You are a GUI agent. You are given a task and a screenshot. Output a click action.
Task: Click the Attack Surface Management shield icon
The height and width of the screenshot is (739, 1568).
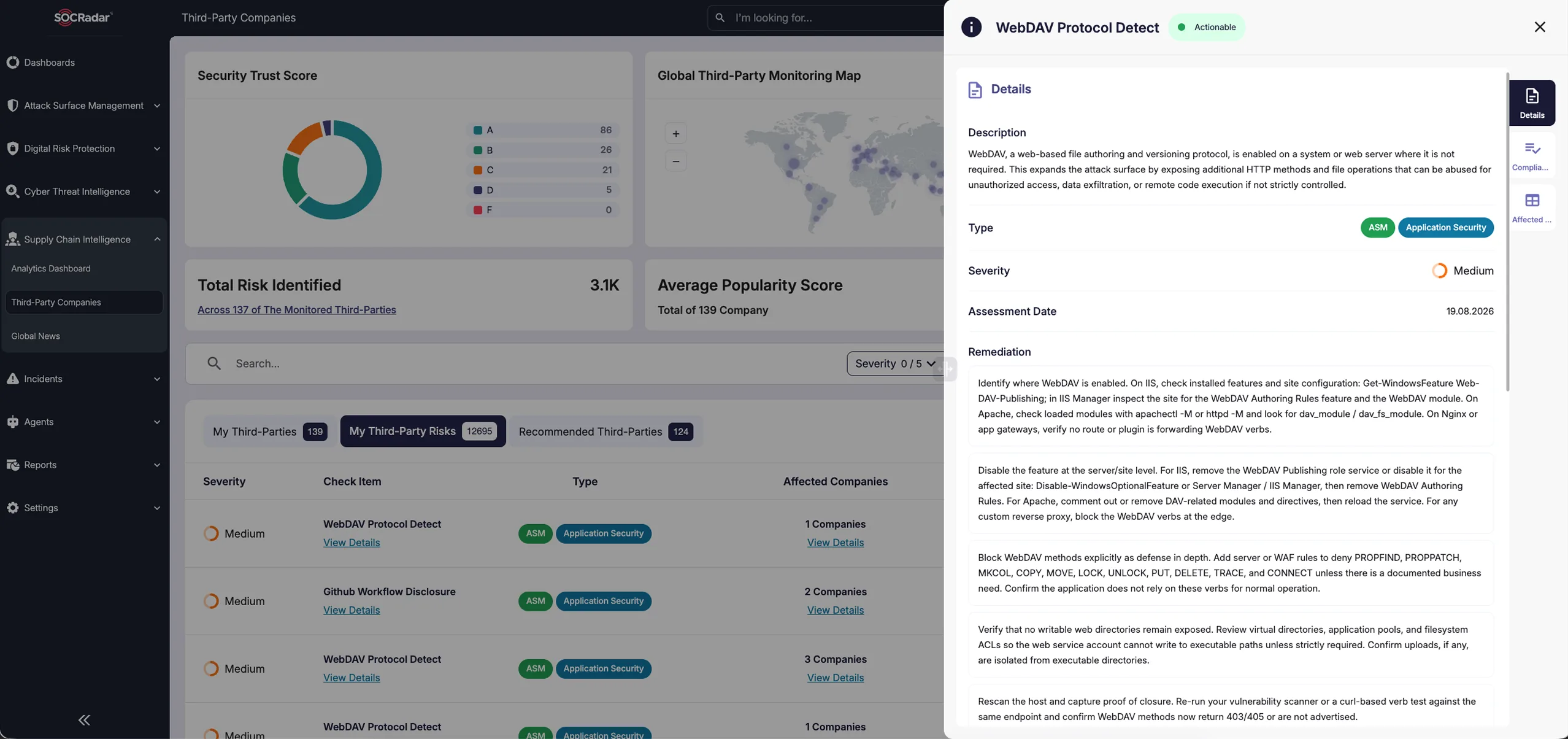12,106
